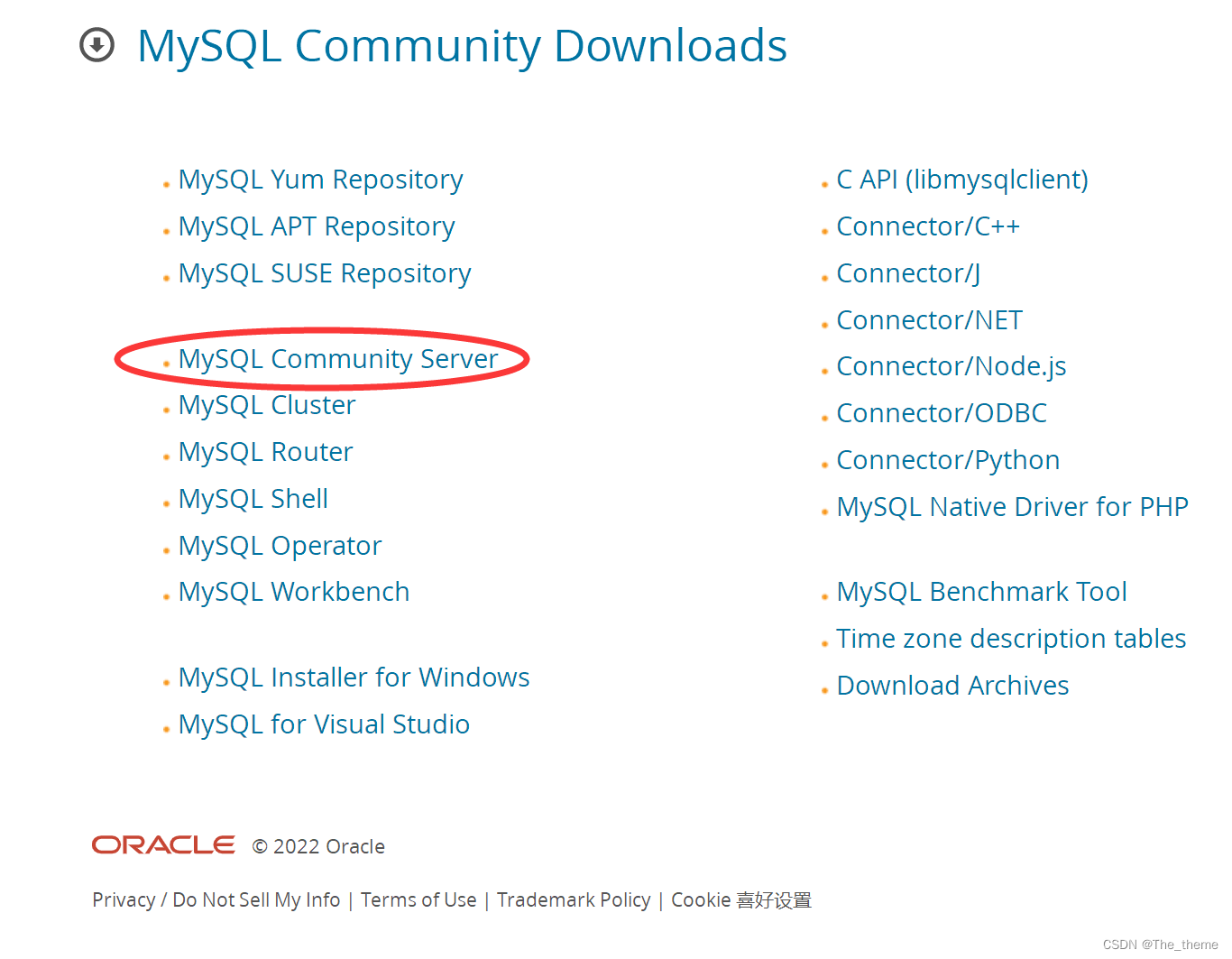Open Cookie preferences settings link
The image size is (1232, 959).
pyautogui.click(x=741, y=900)
